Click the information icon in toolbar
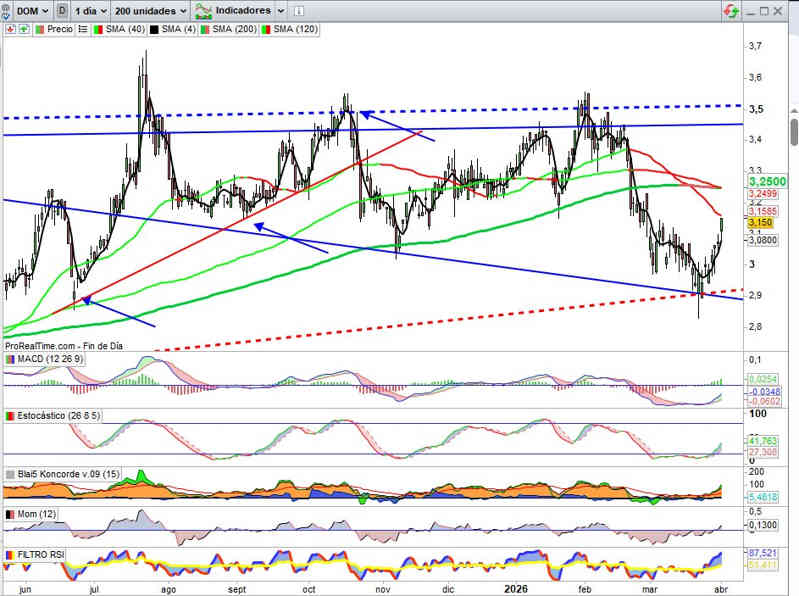The height and width of the screenshot is (596, 799). click(298, 10)
